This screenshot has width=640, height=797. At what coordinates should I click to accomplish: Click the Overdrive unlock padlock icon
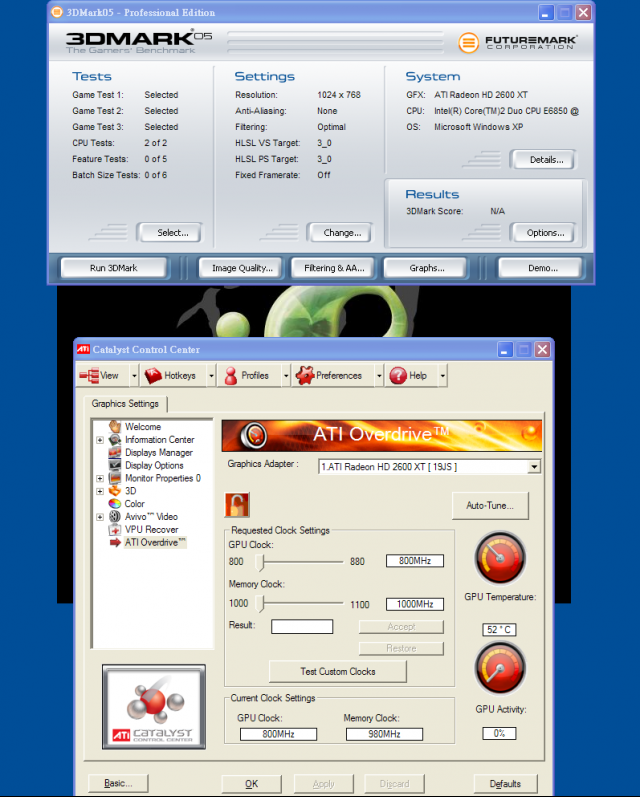coord(237,505)
